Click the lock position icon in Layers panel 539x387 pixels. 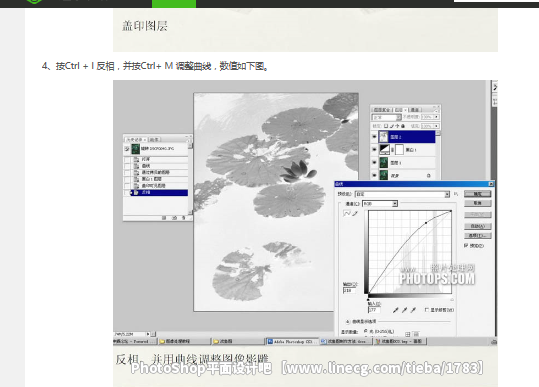[x=397, y=126]
